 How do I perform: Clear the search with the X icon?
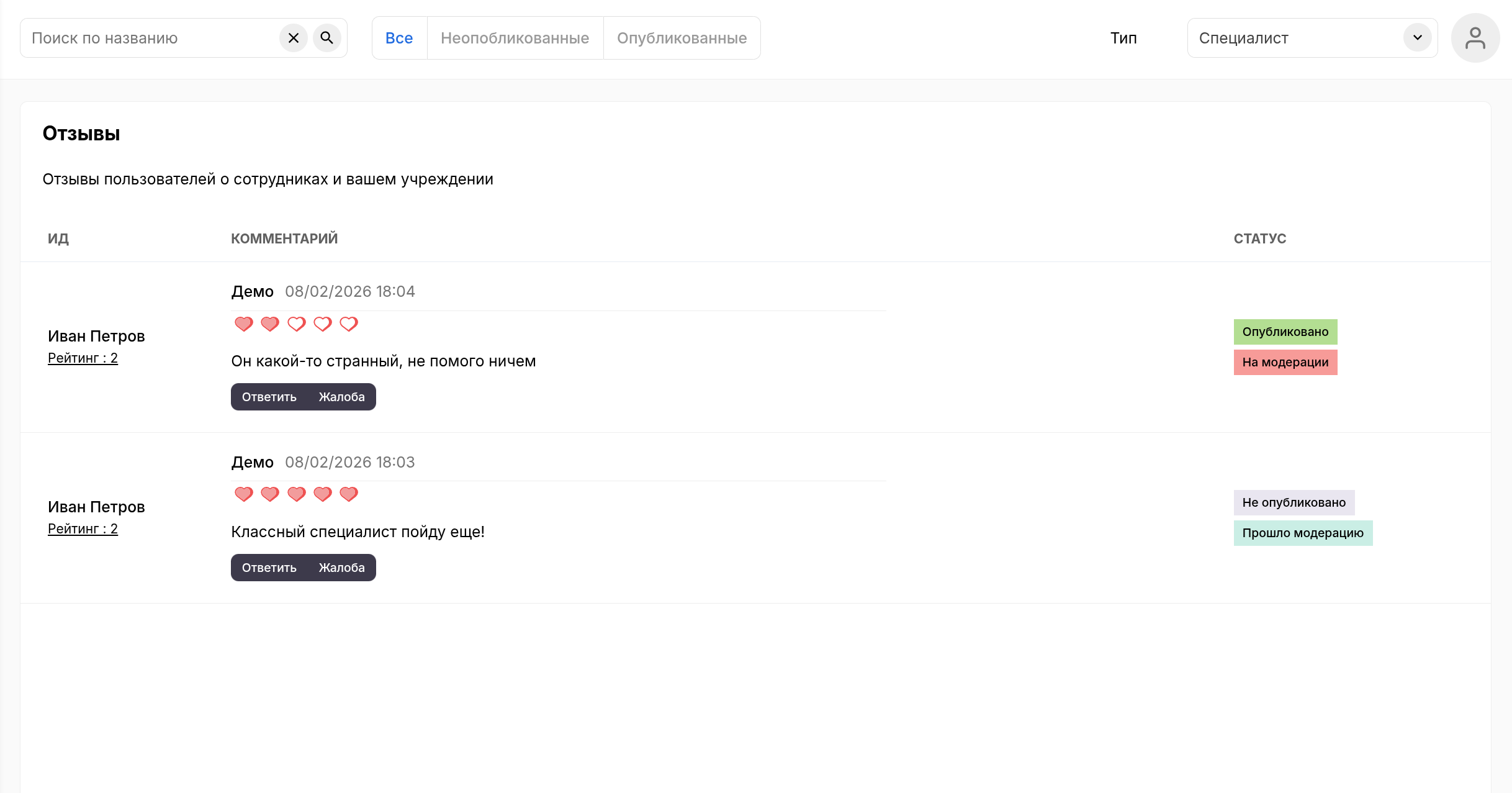[294, 38]
